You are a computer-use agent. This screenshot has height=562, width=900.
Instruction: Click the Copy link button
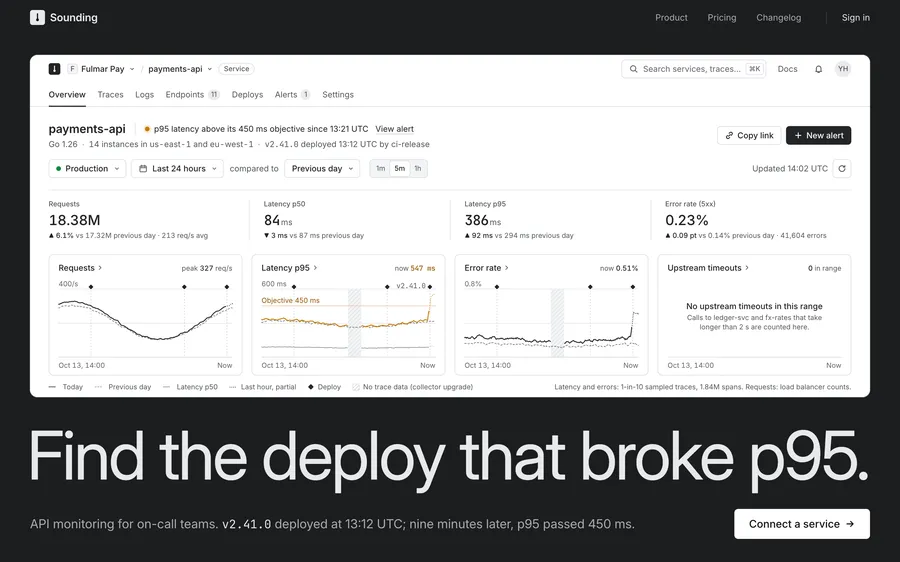[749, 135]
